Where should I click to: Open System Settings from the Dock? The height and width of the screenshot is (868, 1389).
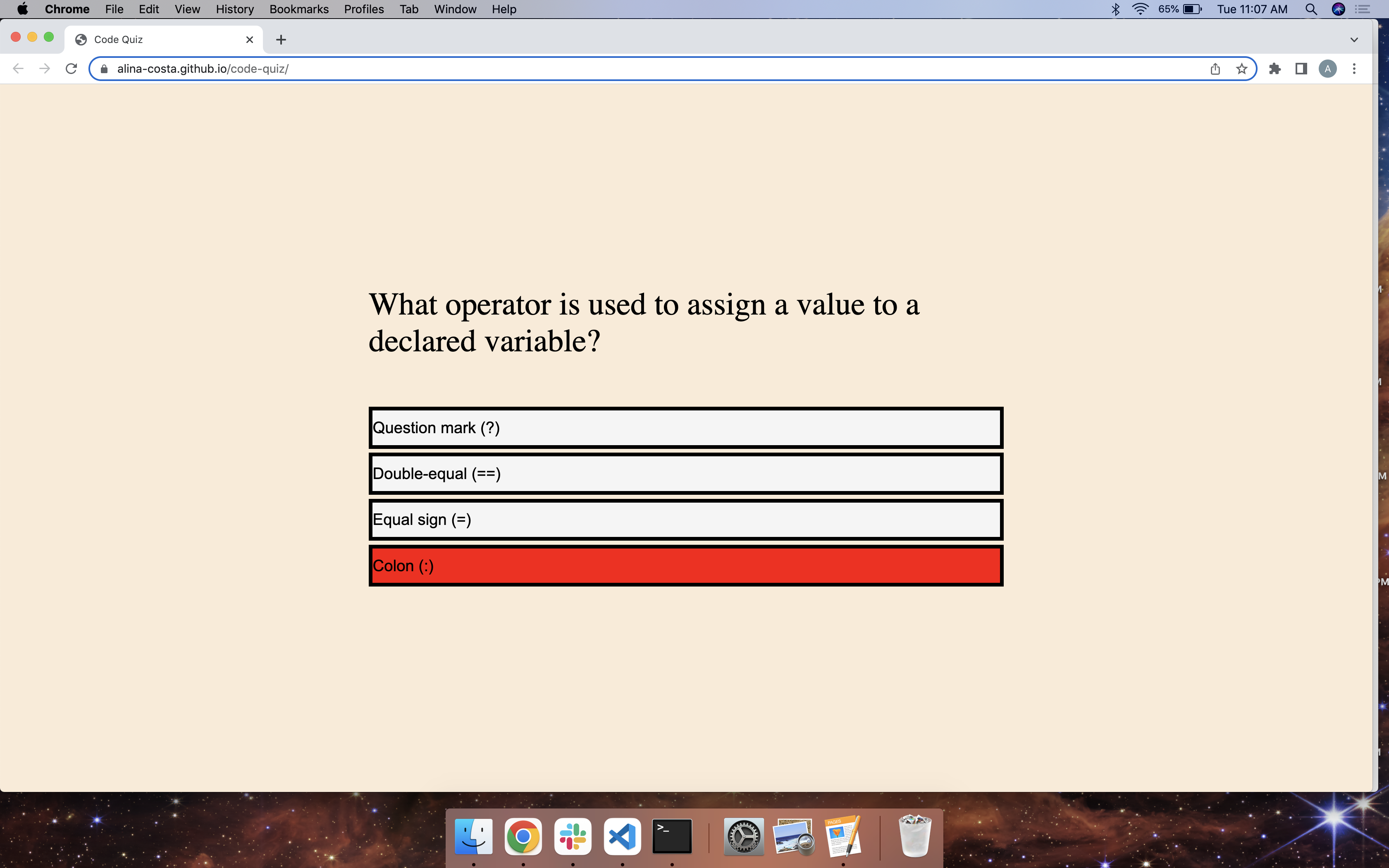743,837
